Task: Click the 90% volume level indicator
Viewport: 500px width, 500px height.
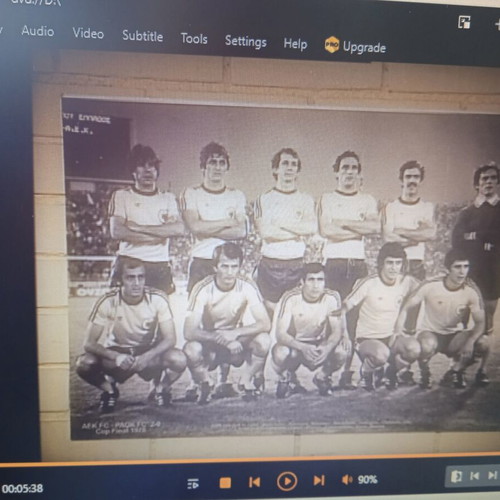Action: 367,480
